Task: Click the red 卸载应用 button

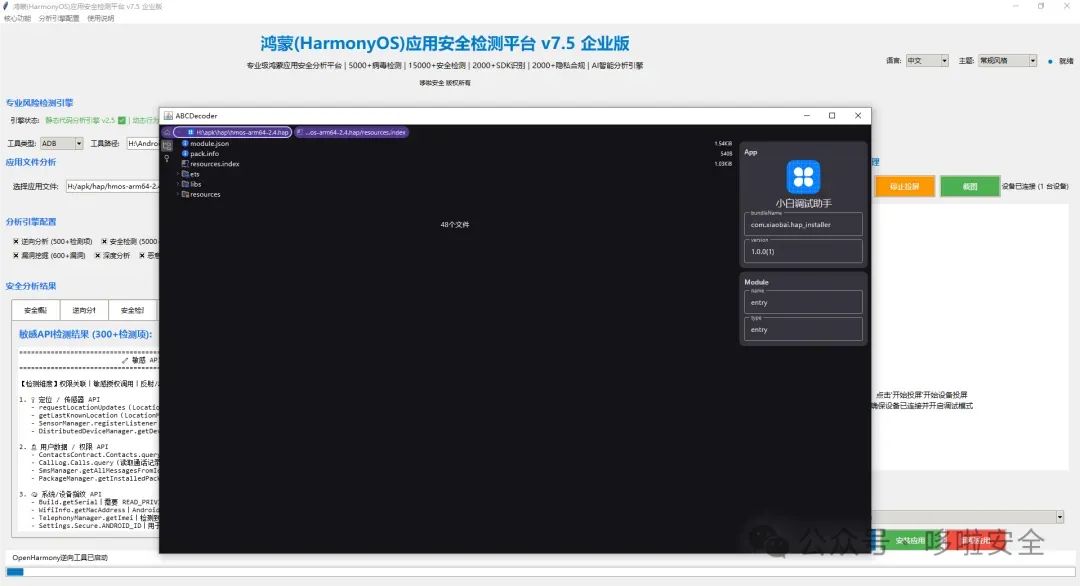Action: click(x=977, y=541)
